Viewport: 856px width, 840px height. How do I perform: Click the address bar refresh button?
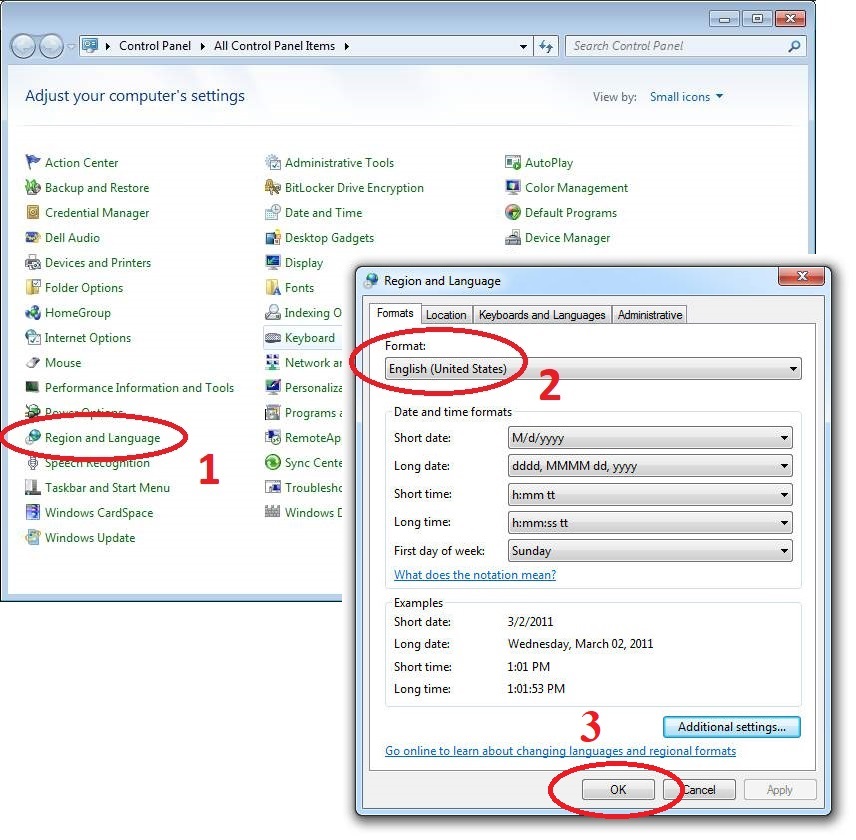(545, 46)
